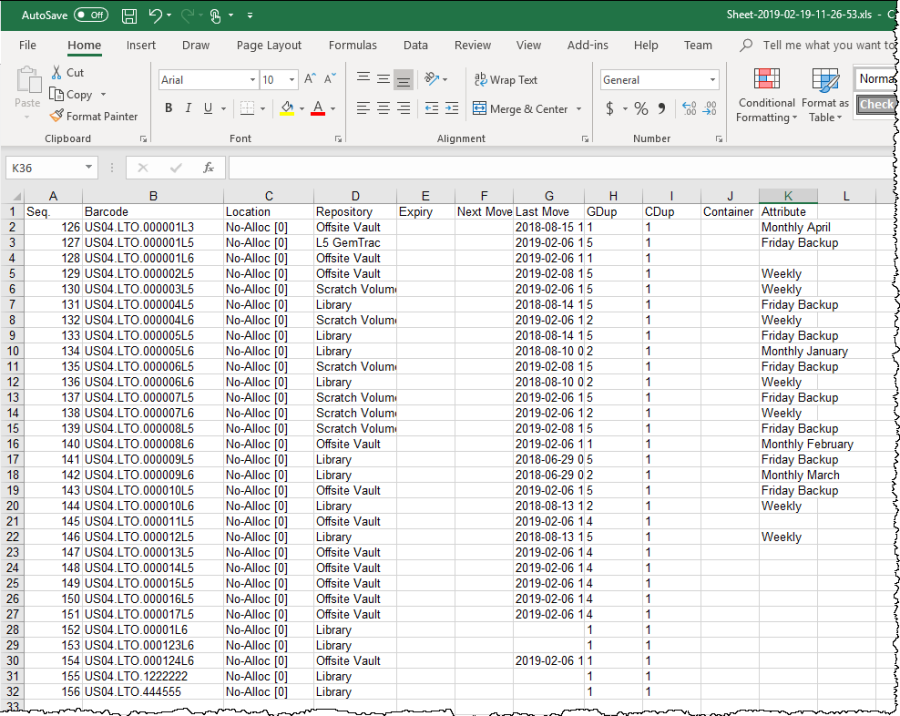Apply red font color A
This screenshot has width=900, height=716.
(x=318, y=108)
